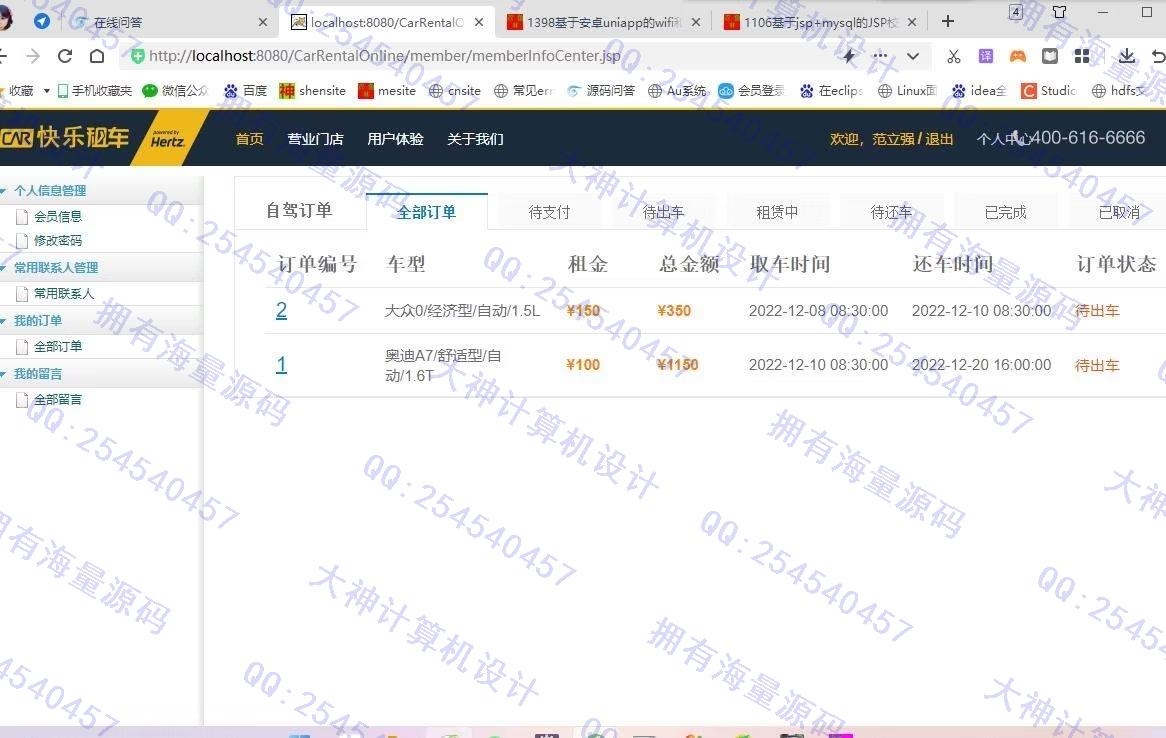
Task: Select the 待支付 order tab
Action: [x=550, y=212]
